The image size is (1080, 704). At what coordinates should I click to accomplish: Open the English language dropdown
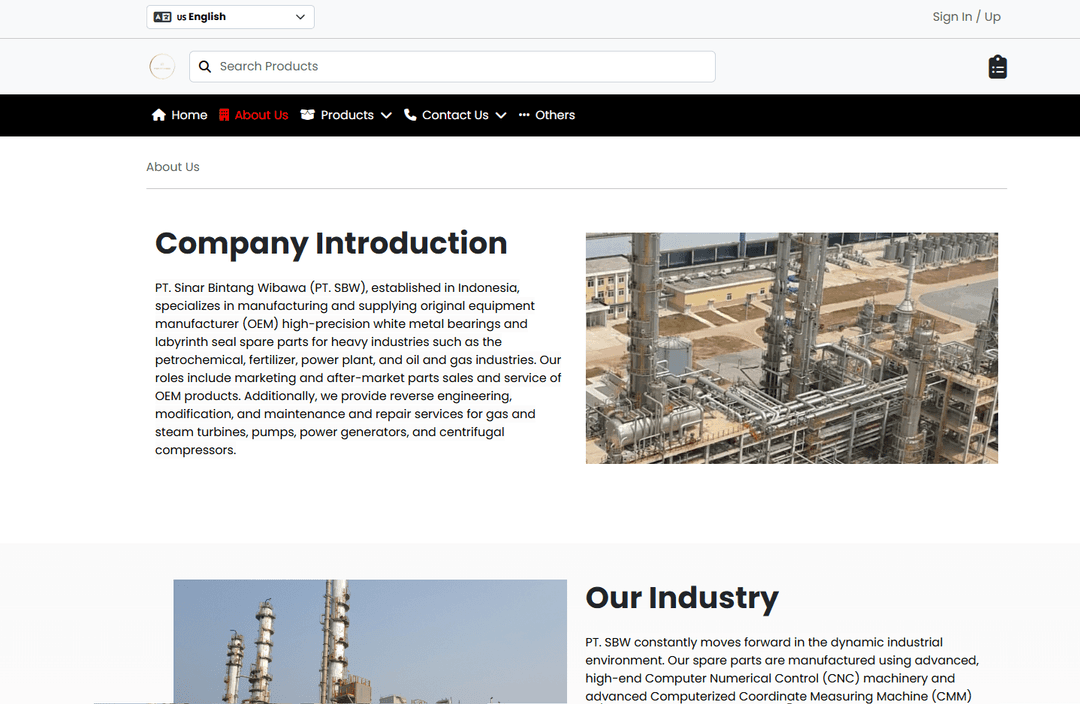[x=230, y=17]
